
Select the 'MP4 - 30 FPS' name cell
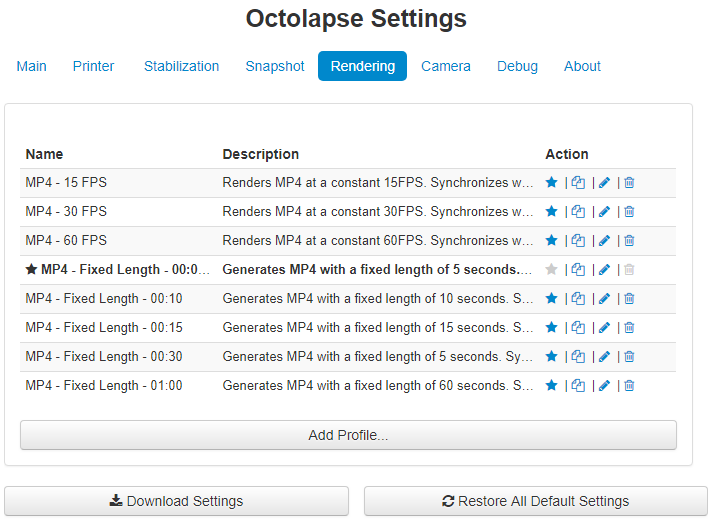[x=66, y=211]
